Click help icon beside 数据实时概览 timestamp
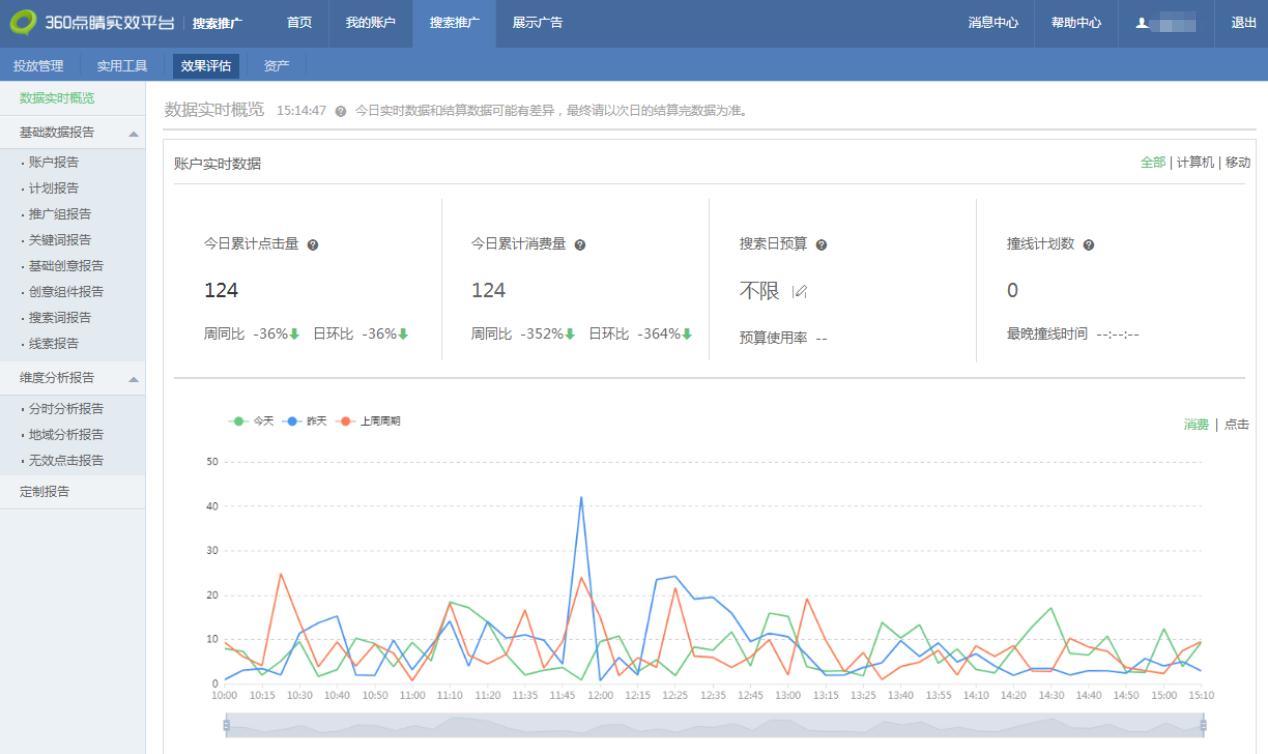1268x754 pixels. click(341, 110)
